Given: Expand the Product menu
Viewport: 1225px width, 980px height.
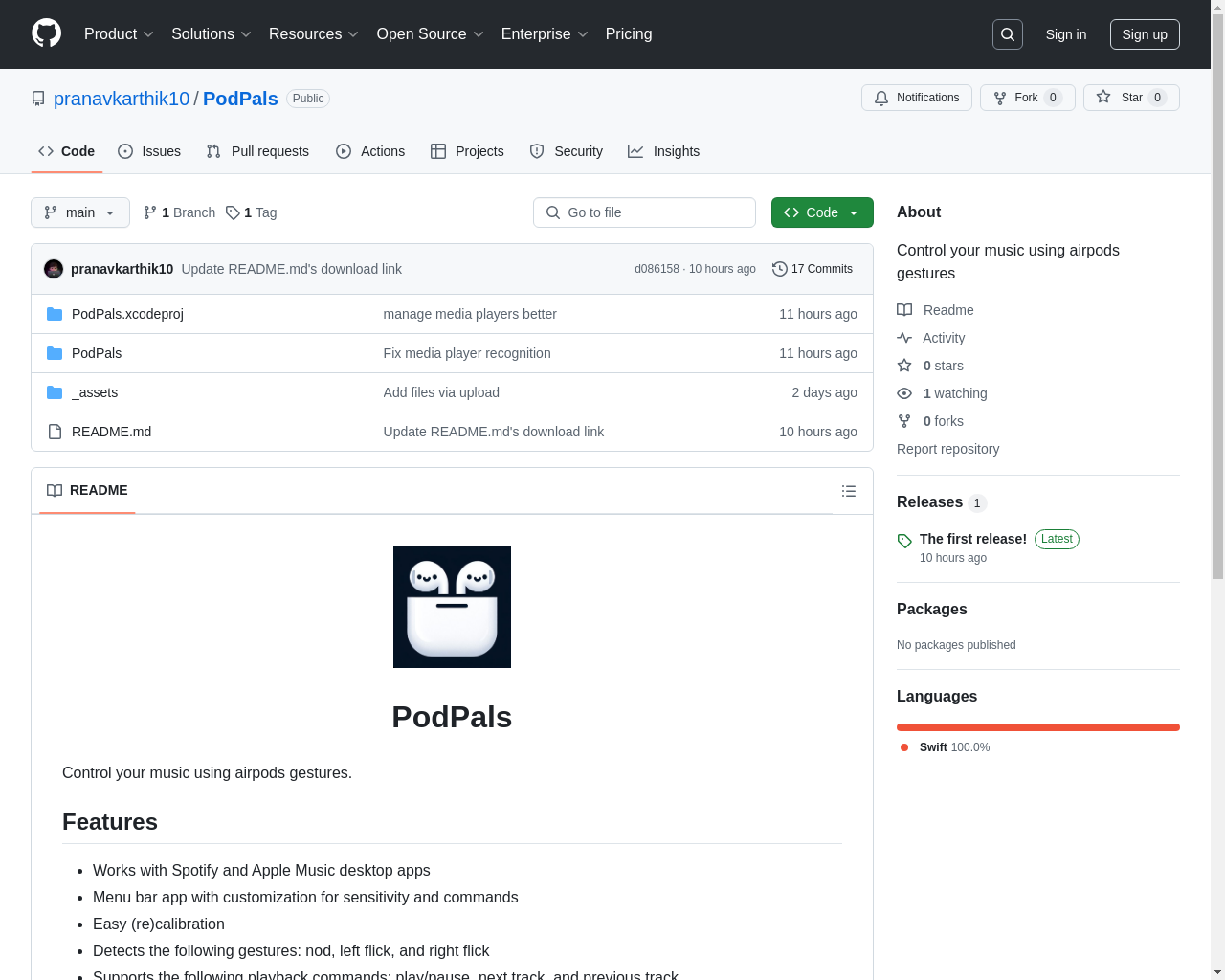Looking at the screenshot, I should [x=119, y=34].
